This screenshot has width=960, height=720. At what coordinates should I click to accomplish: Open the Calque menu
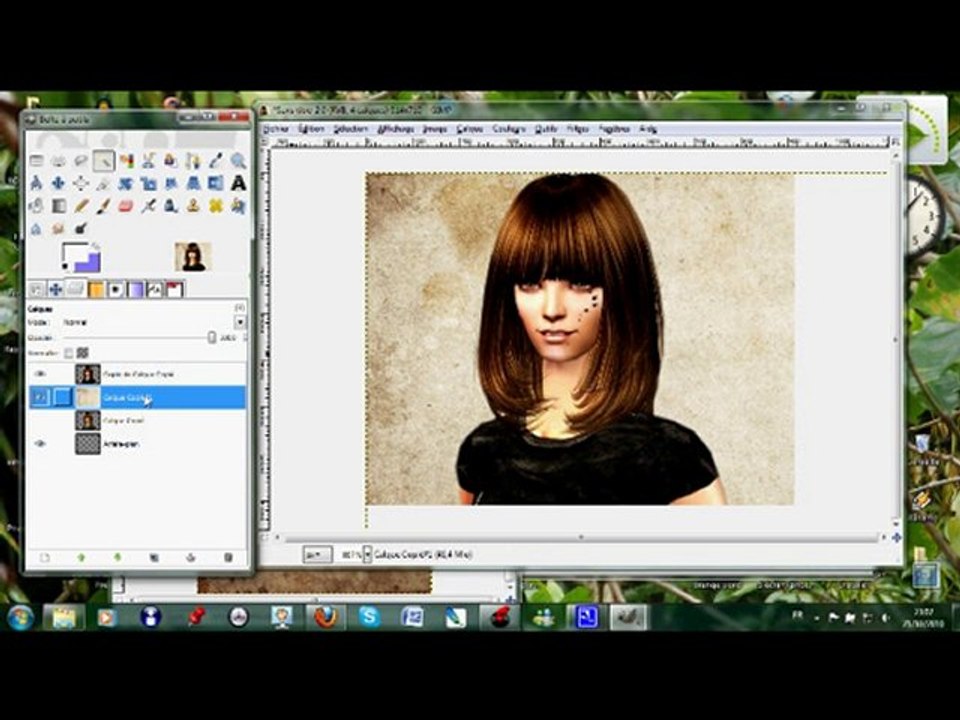tap(470, 129)
